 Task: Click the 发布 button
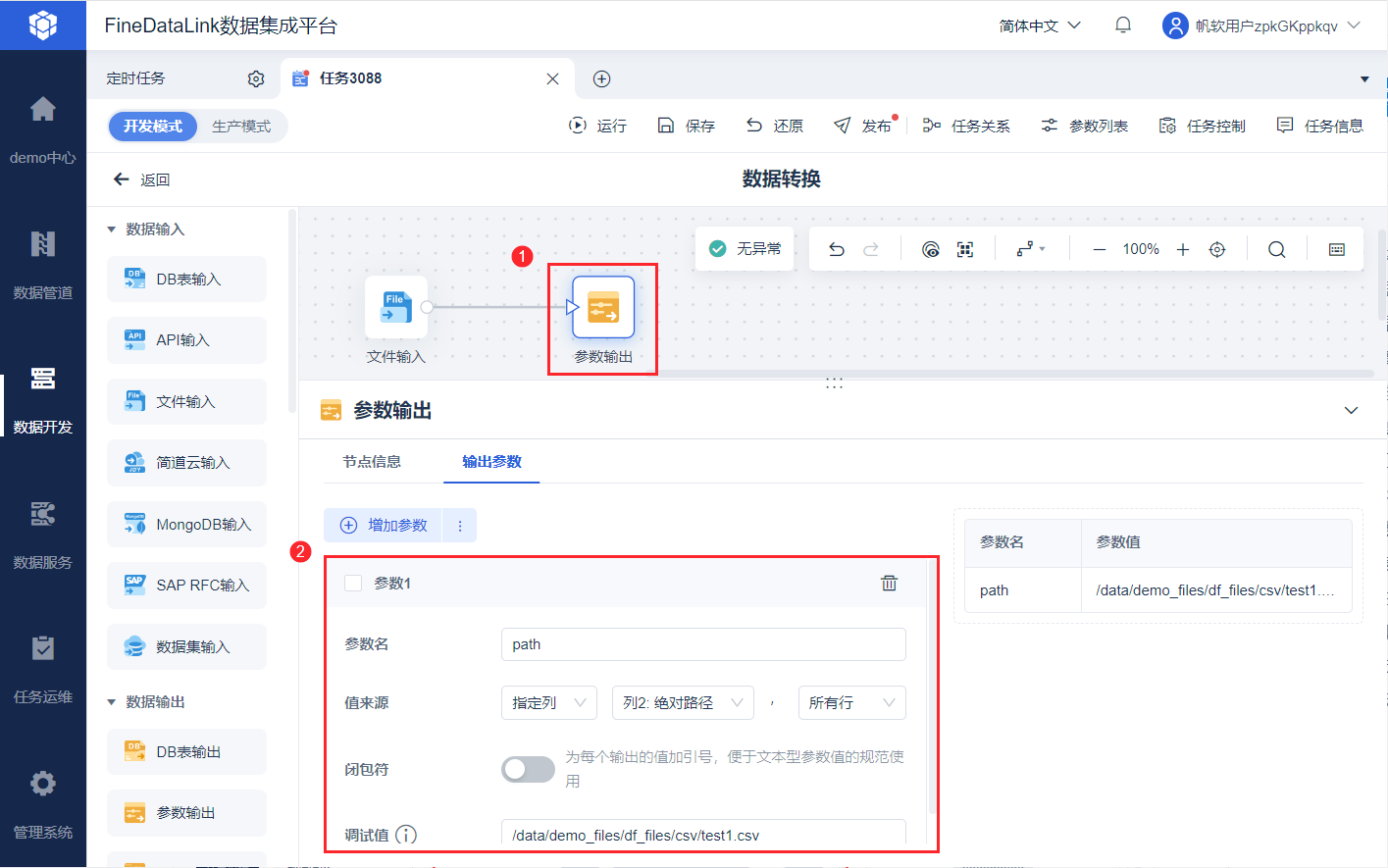point(863,126)
